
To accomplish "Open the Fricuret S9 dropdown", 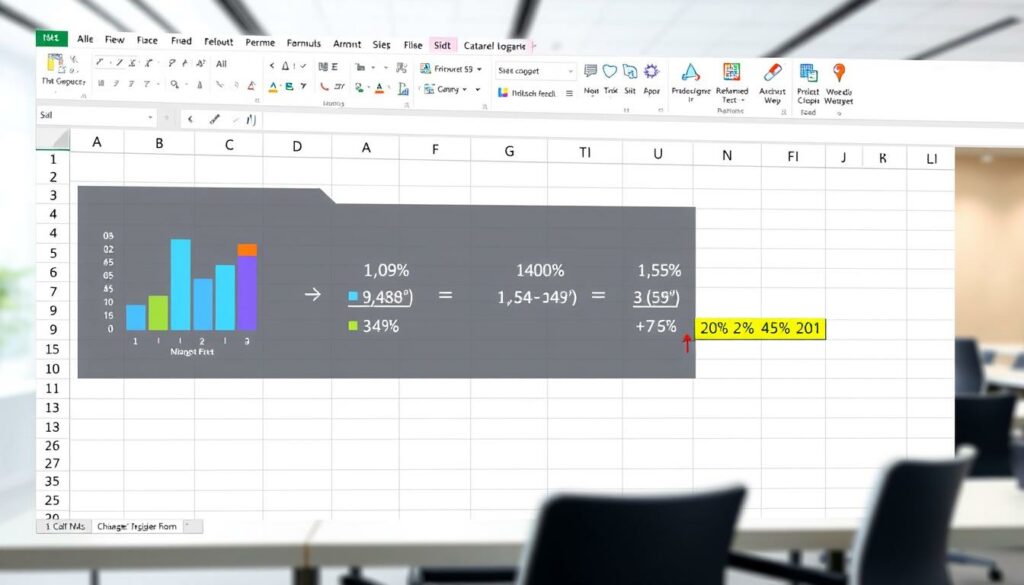I will tap(479, 69).
